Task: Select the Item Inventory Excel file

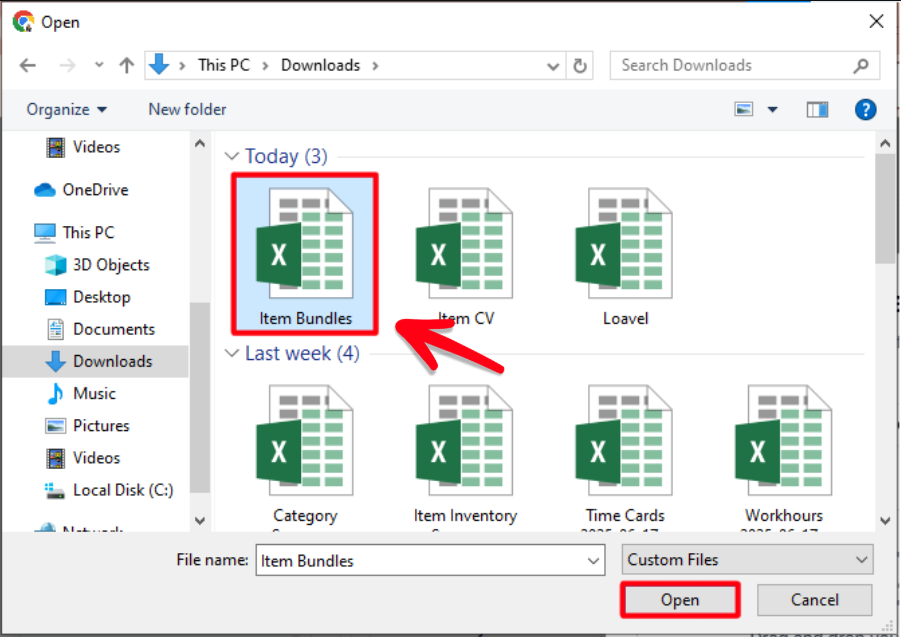Action: 465,450
